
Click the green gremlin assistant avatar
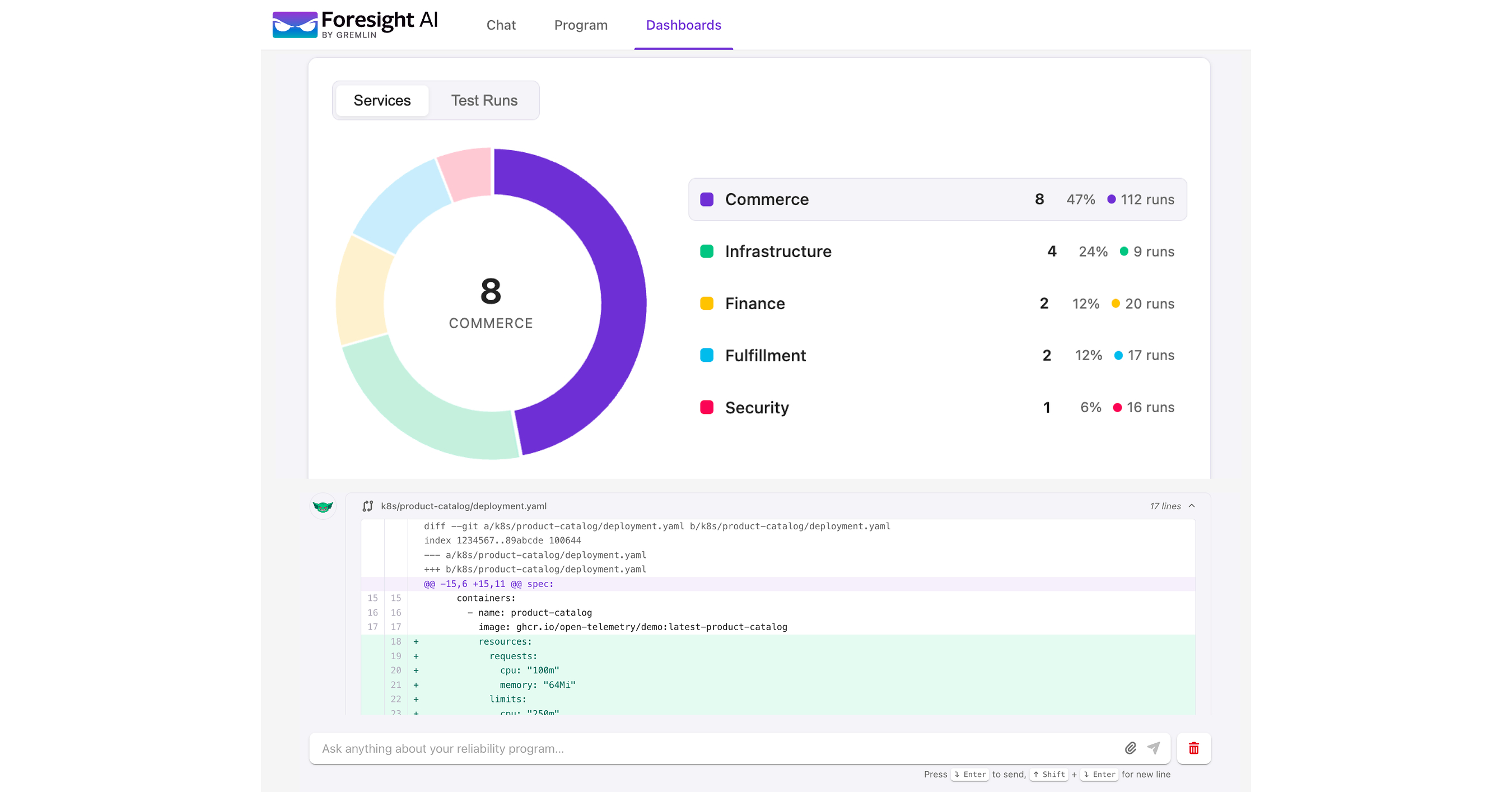[323, 506]
